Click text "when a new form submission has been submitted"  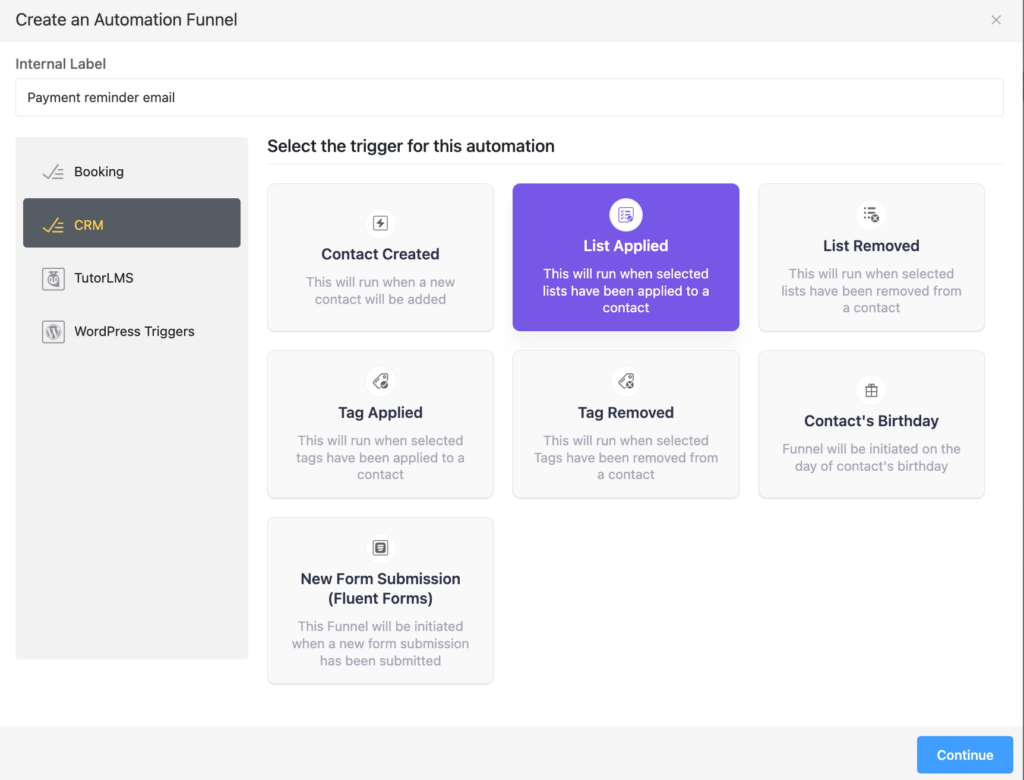coord(380,652)
